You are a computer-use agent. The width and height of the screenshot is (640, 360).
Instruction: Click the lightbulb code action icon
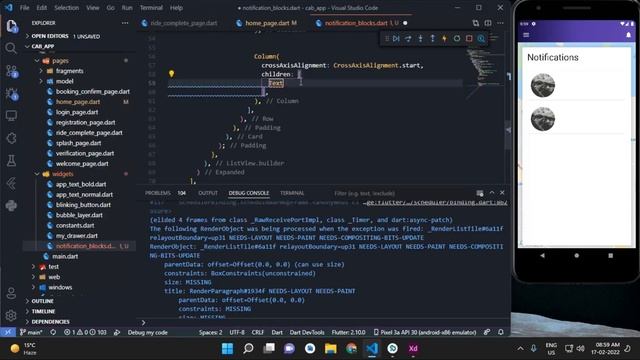coord(171,73)
